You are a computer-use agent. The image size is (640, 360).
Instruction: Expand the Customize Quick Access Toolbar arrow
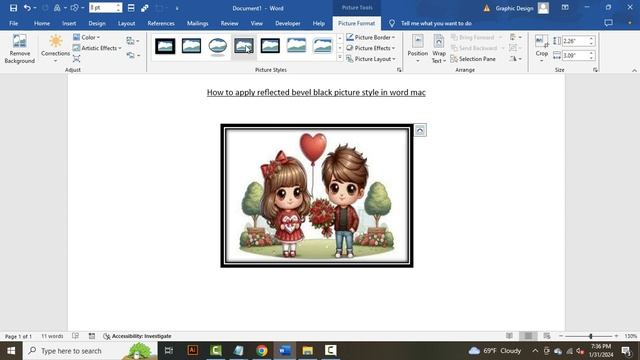177,8
